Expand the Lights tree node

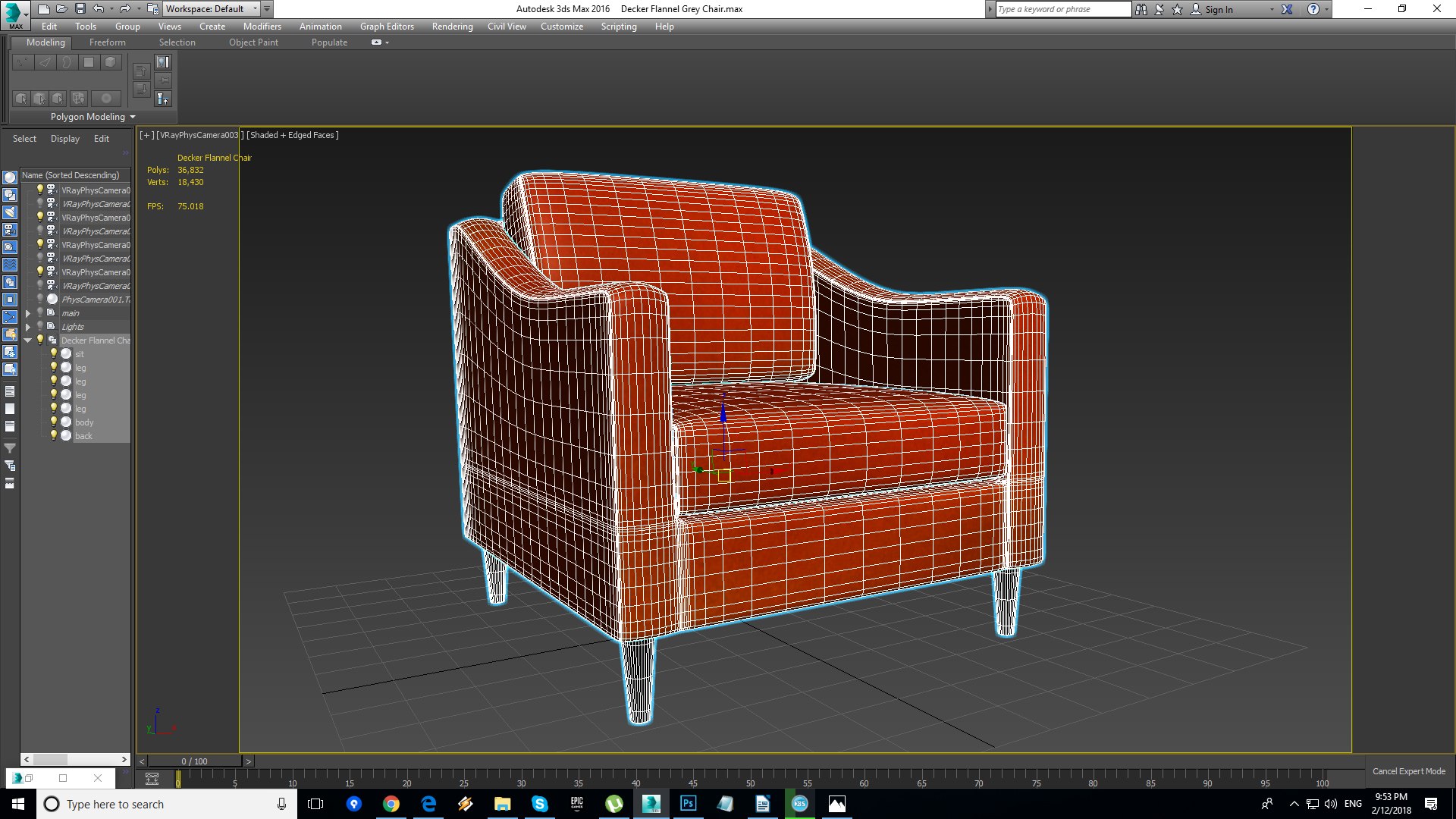(x=28, y=327)
